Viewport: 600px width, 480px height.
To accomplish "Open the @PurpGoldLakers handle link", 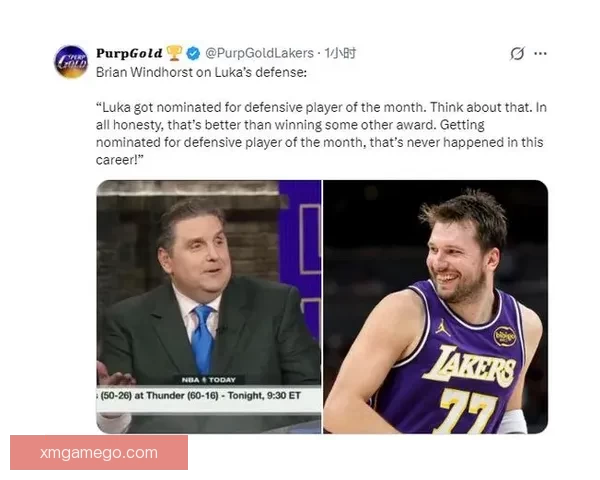I will (259, 53).
